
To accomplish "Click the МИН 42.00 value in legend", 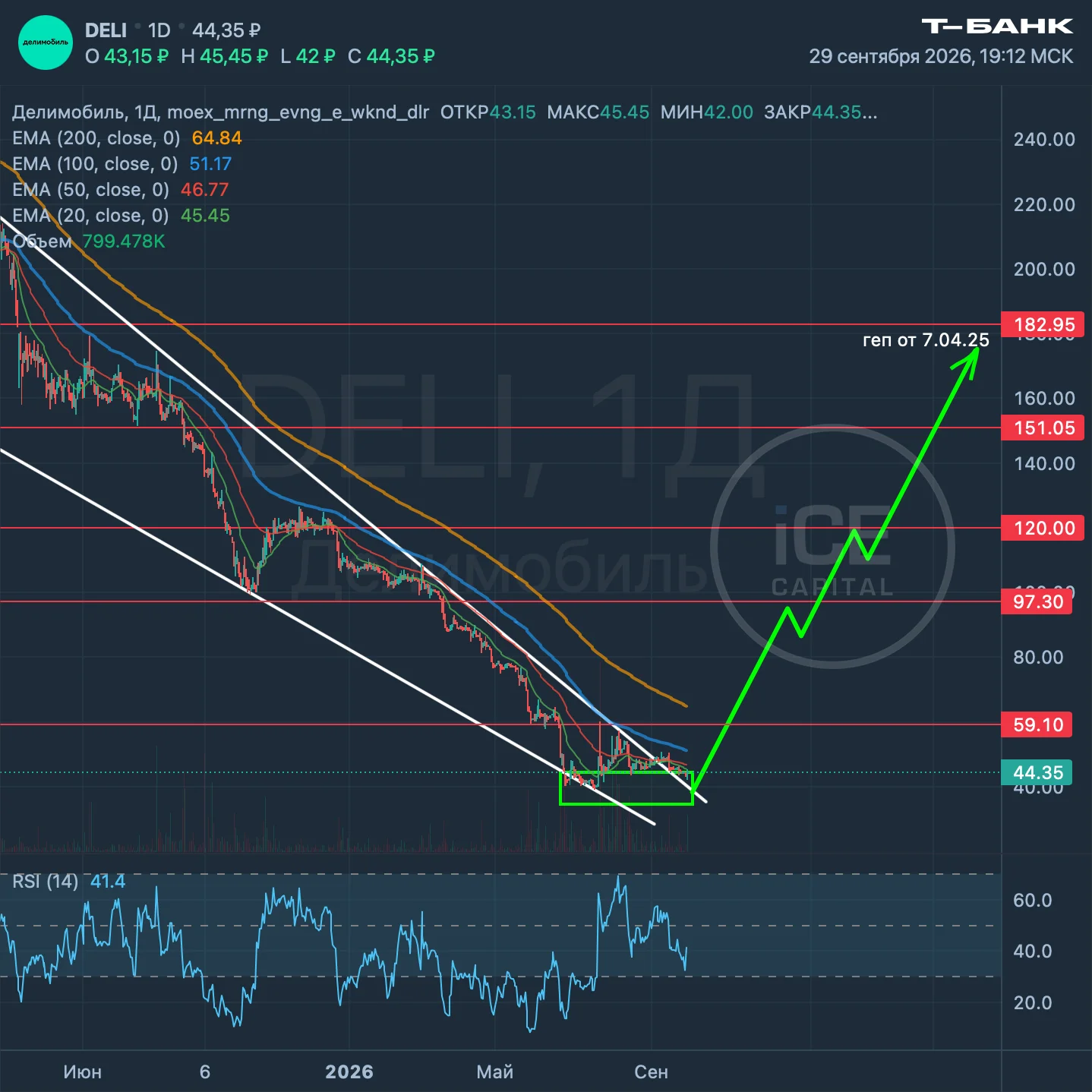I will [x=706, y=112].
